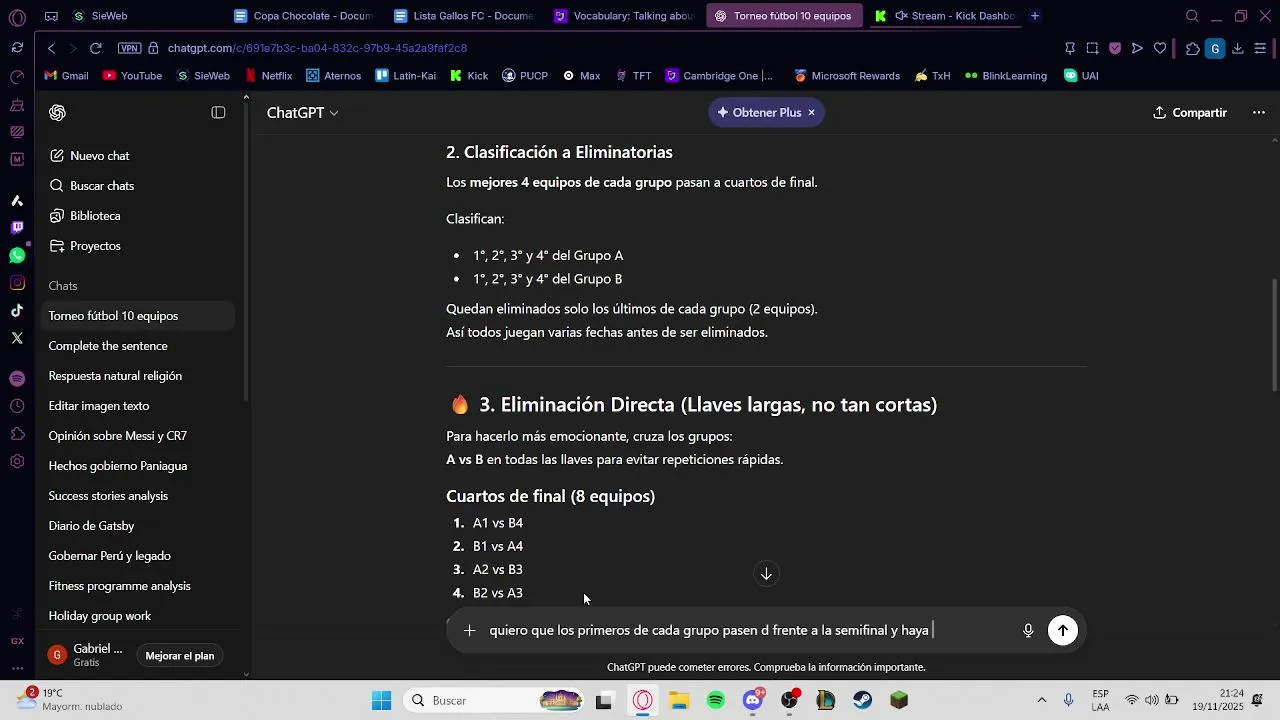Open browser history clock icon in sidebar

tap(17, 406)
